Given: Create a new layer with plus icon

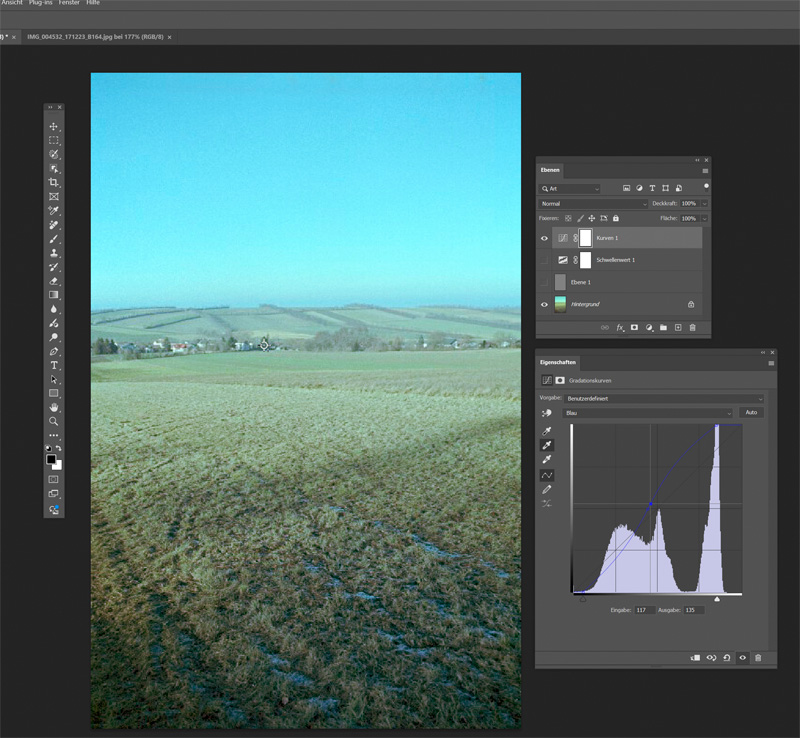Looking at the screenshot, I should (x=678, y=328).
